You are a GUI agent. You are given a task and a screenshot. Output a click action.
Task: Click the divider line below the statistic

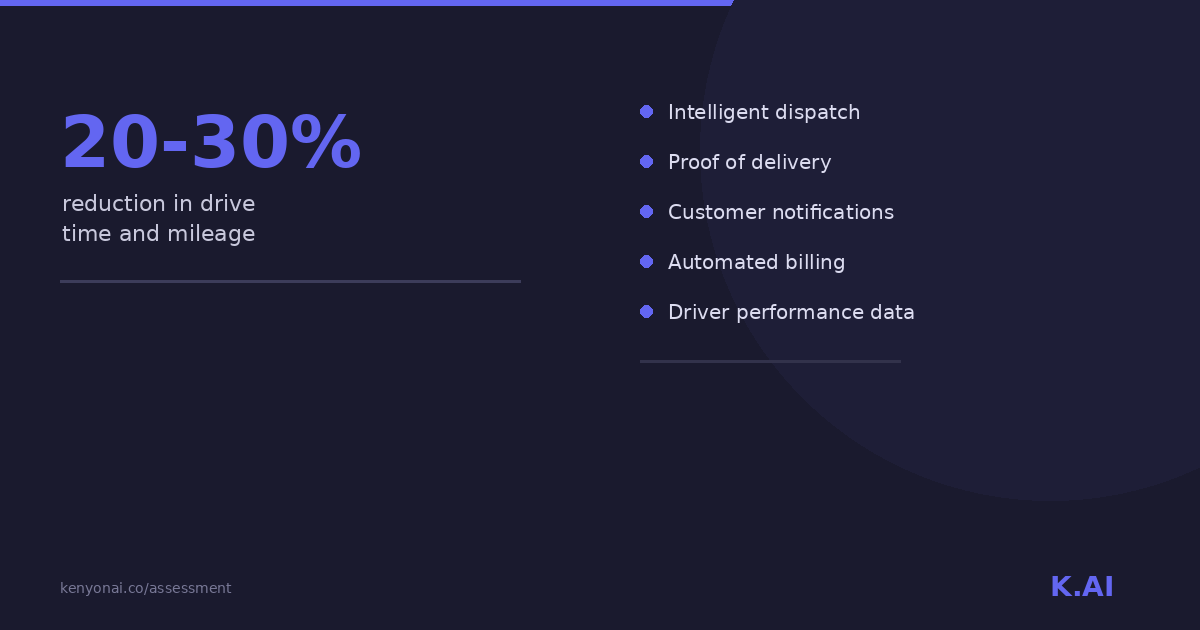coord(290,282)
